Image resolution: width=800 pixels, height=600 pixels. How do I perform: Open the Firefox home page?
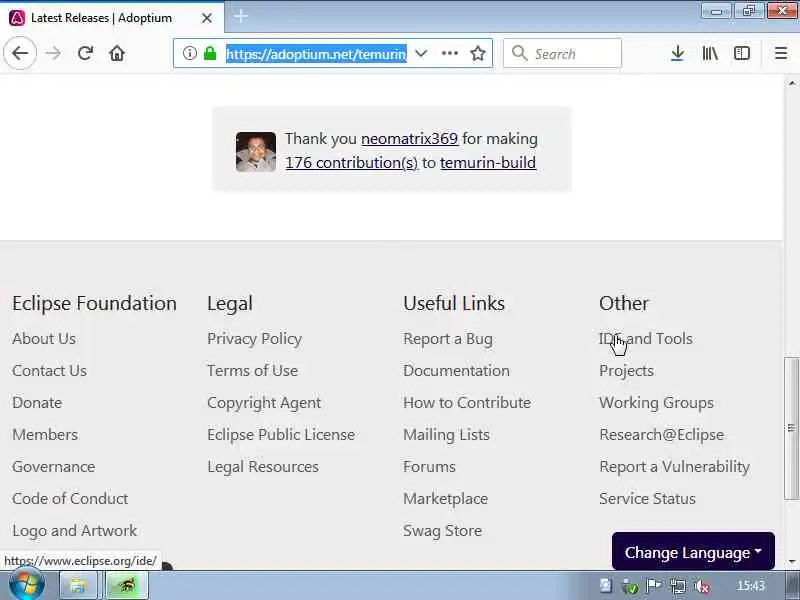point(117,53)
